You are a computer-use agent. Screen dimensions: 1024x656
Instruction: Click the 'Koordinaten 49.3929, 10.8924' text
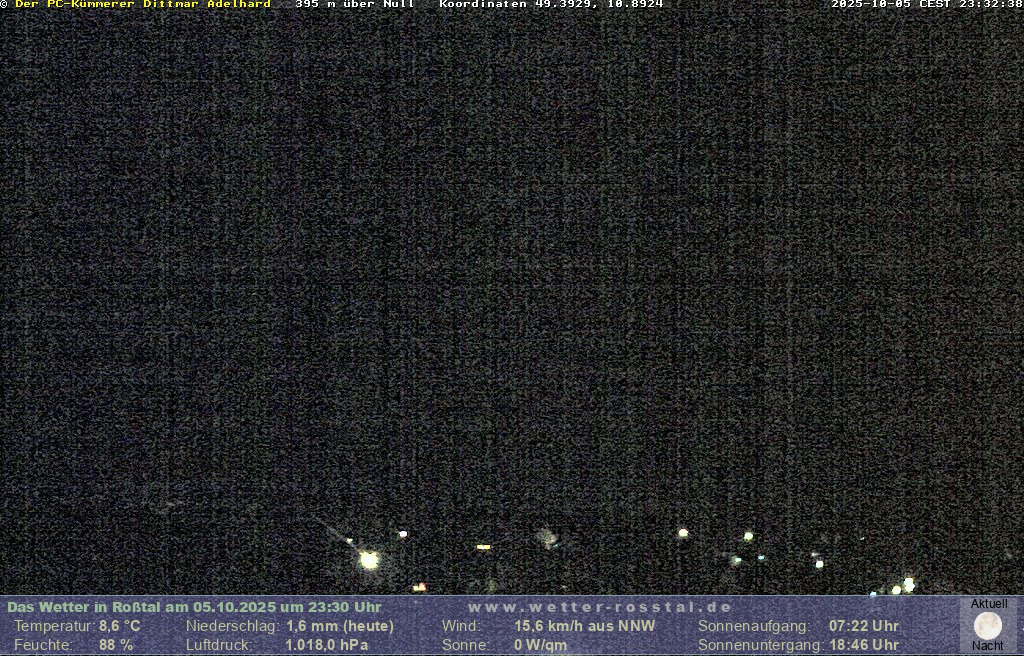point(551,4)
